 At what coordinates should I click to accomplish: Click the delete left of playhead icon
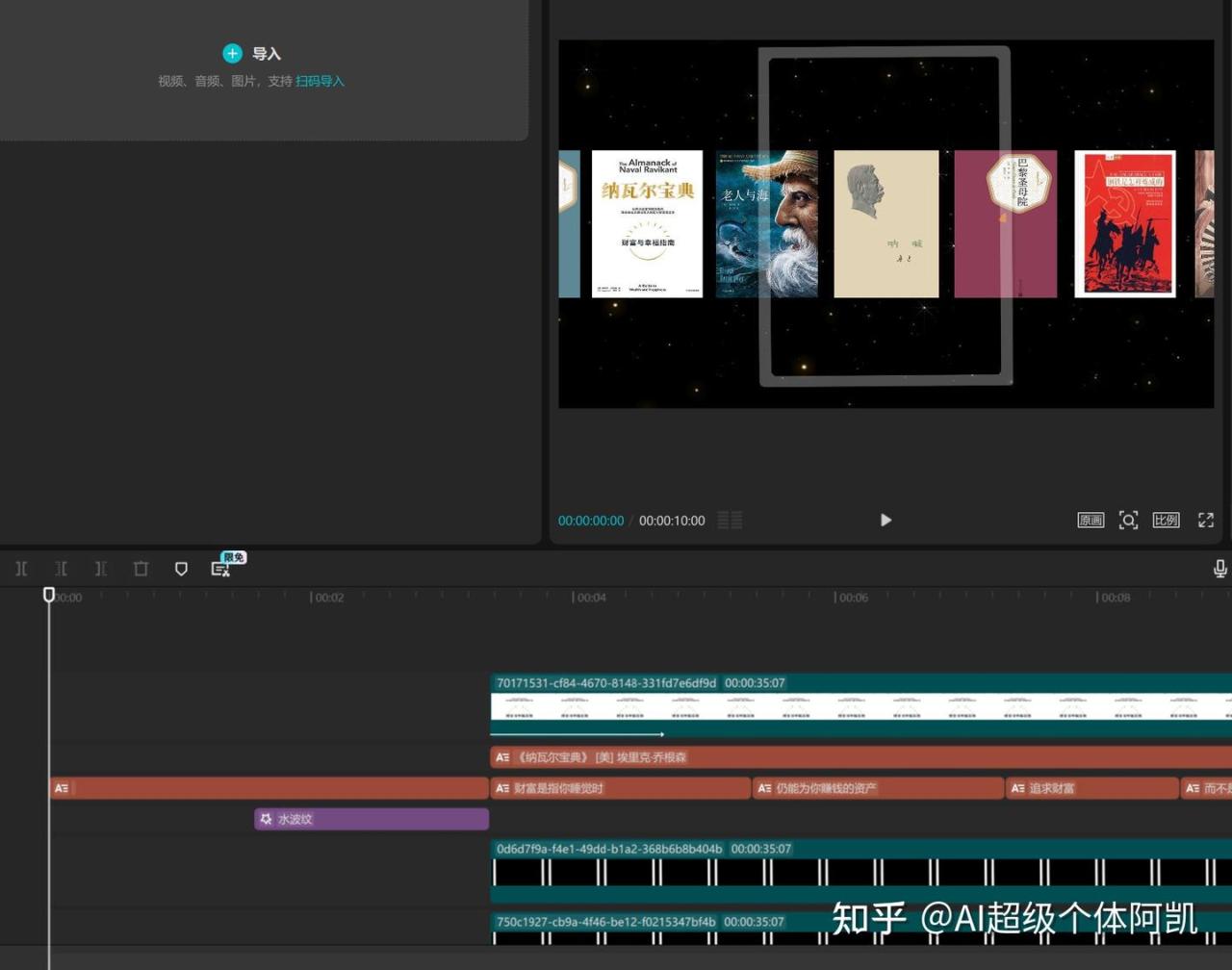pyautogui.click(x=61, y=569)
